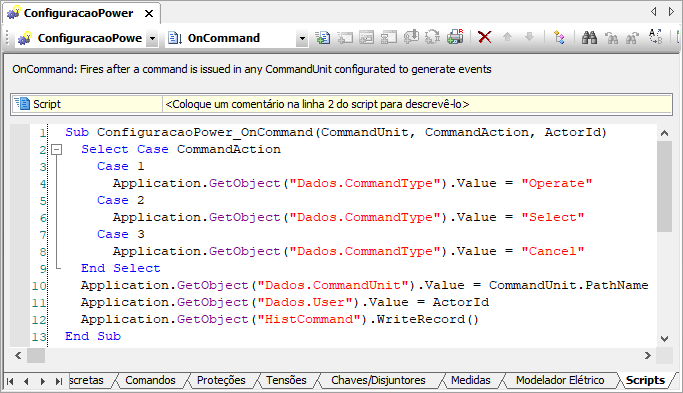Go to previous bottom tab
683x393 pixels.
[26, 381]
